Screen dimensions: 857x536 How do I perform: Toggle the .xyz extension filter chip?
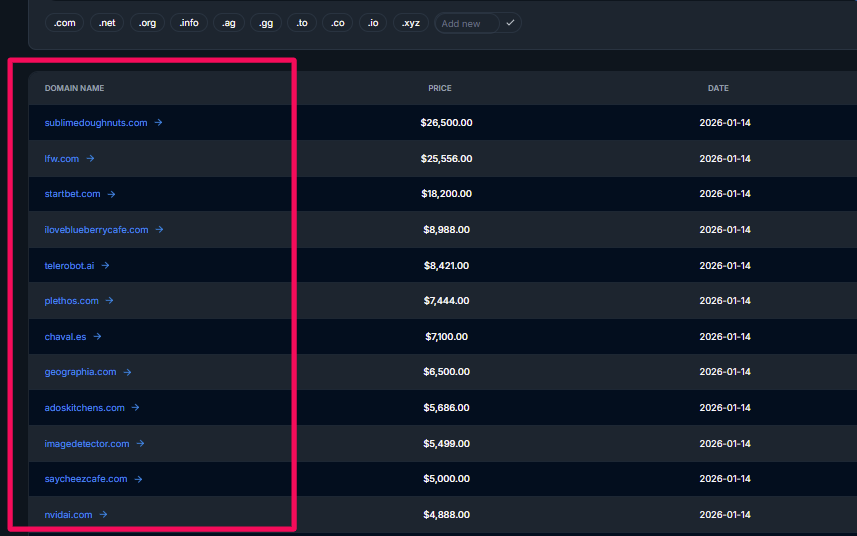[411, 23]
